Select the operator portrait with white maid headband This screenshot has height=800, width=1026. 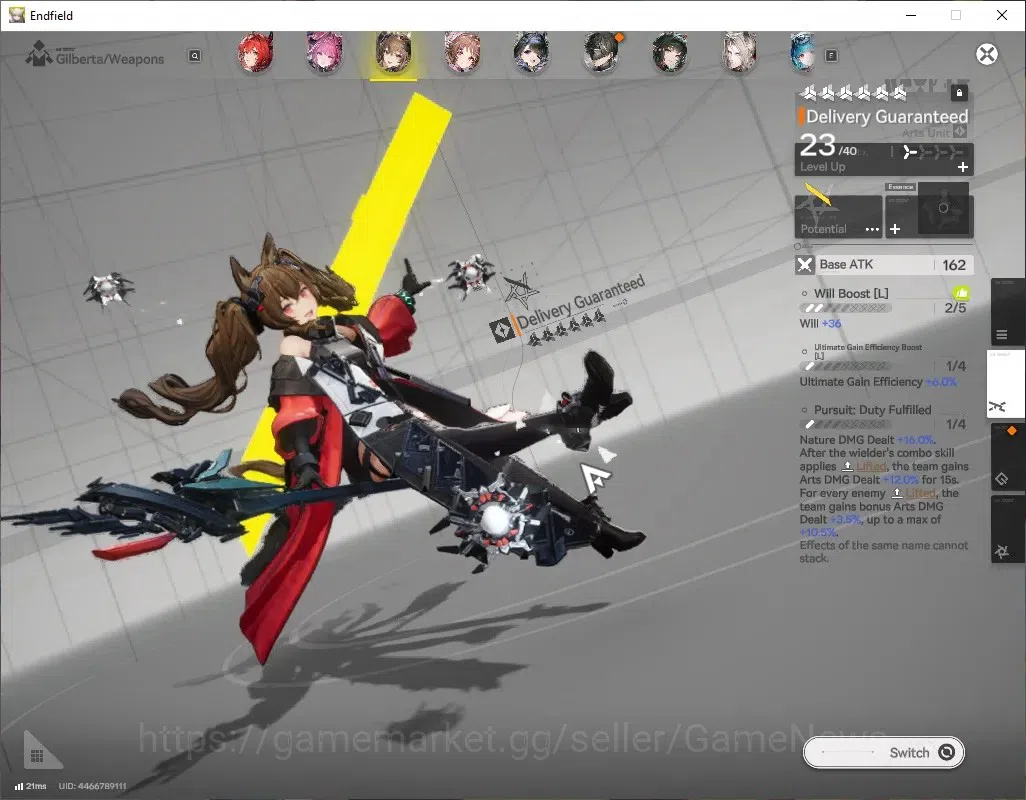(x=463, y=52)
